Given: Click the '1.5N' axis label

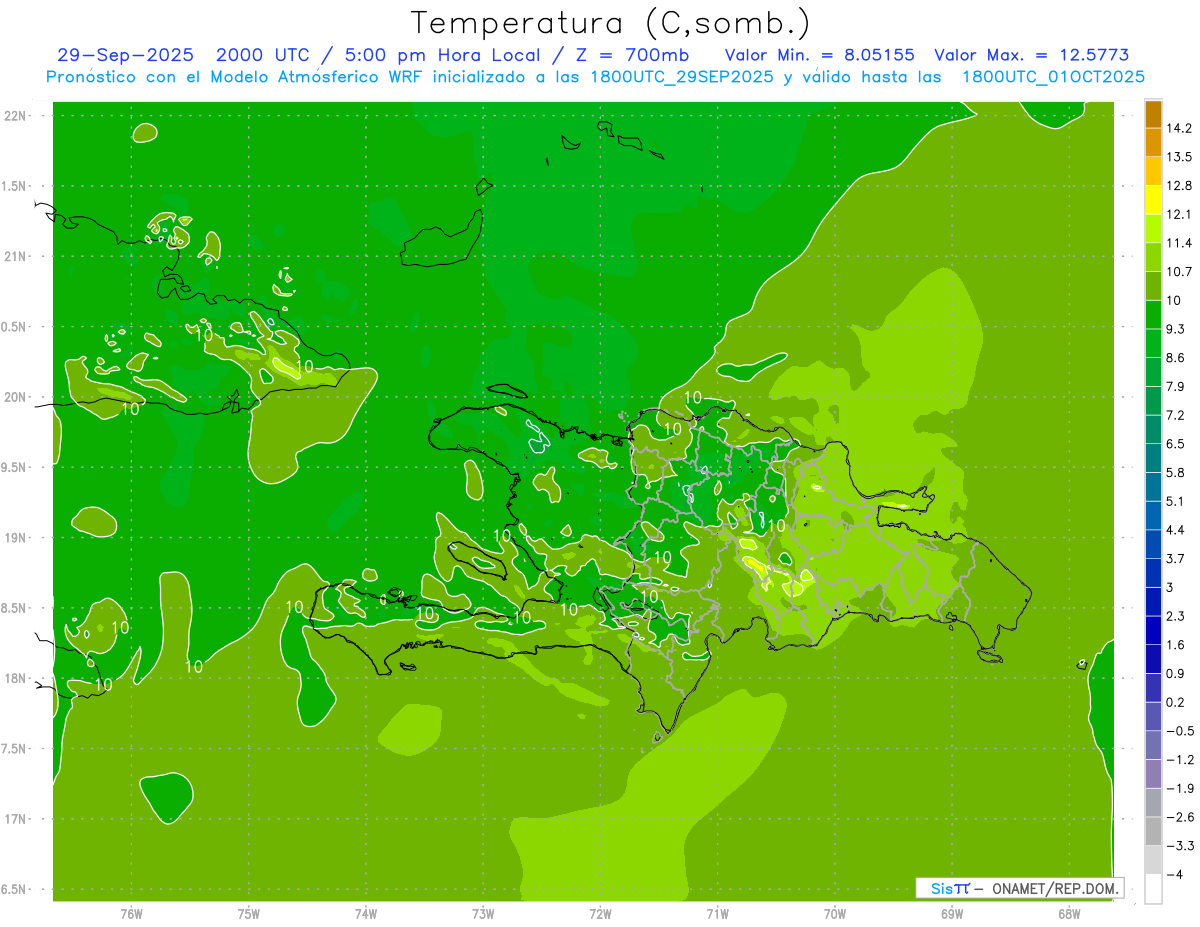Looking at the screenshot, I should (x=15, y=186).
